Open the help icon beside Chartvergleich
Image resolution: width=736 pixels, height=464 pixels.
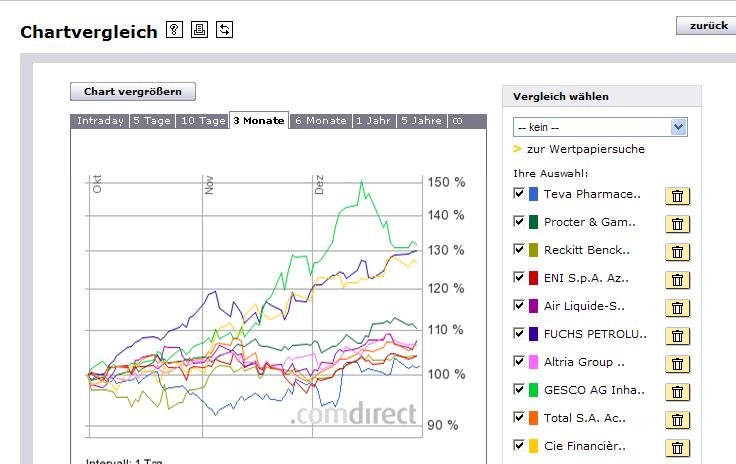tap(175, 30)
